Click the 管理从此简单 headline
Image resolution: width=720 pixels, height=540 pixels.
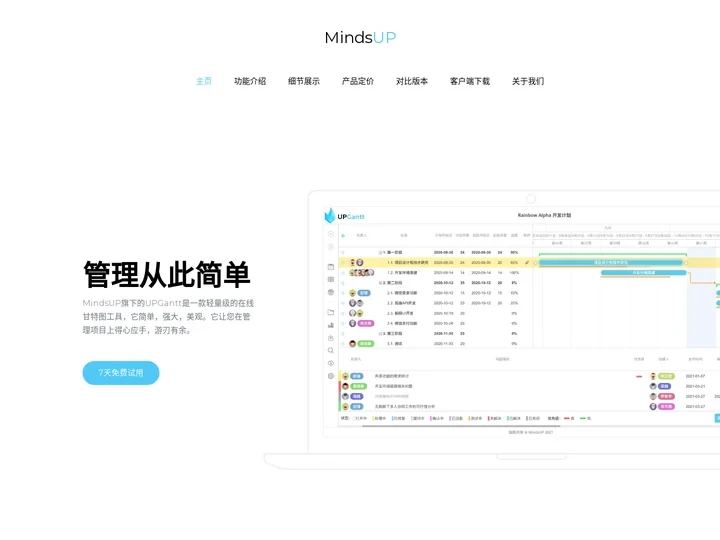[167, 275]
